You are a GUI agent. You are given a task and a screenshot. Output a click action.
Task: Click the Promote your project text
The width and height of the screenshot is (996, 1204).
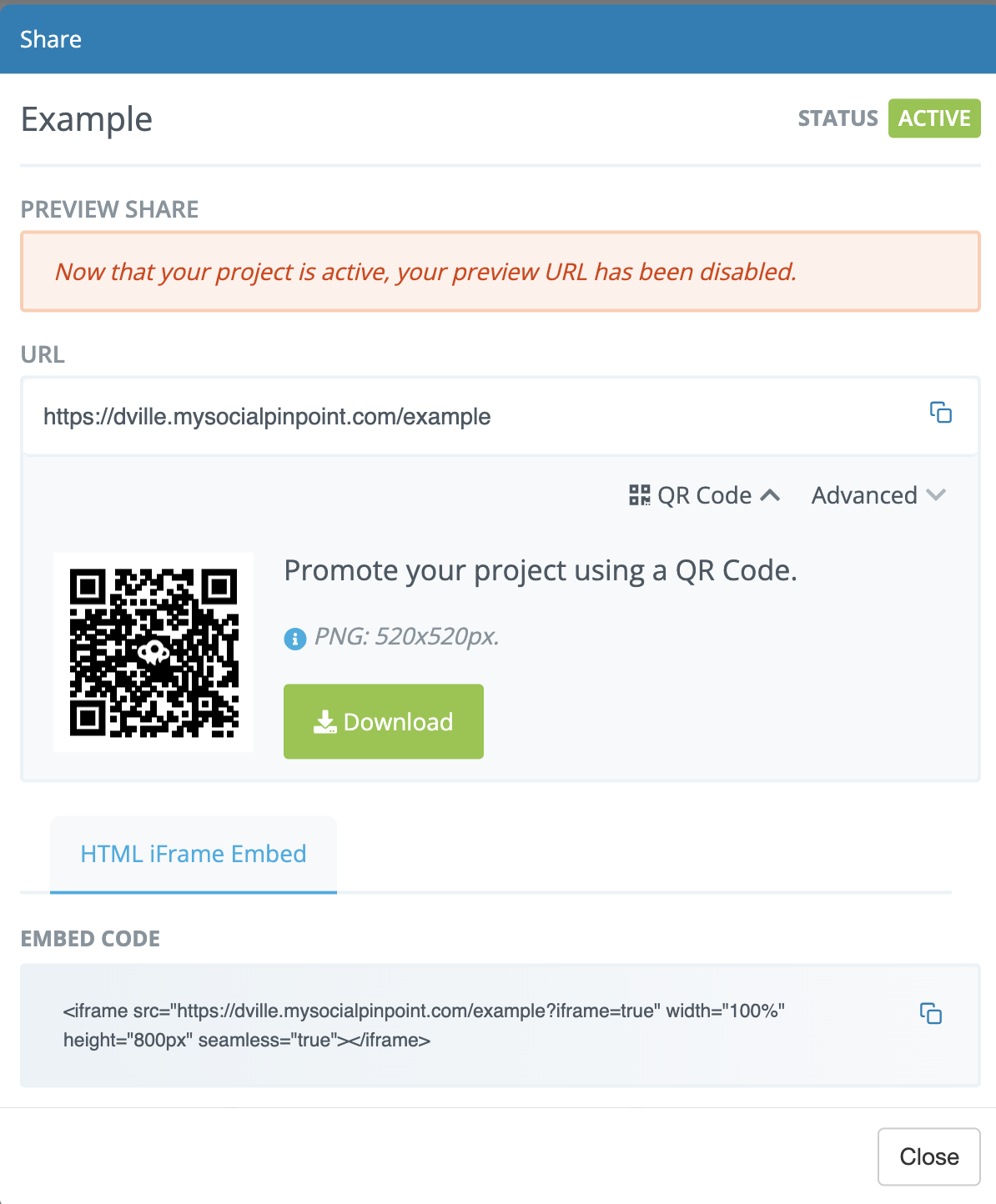point(541,571)
